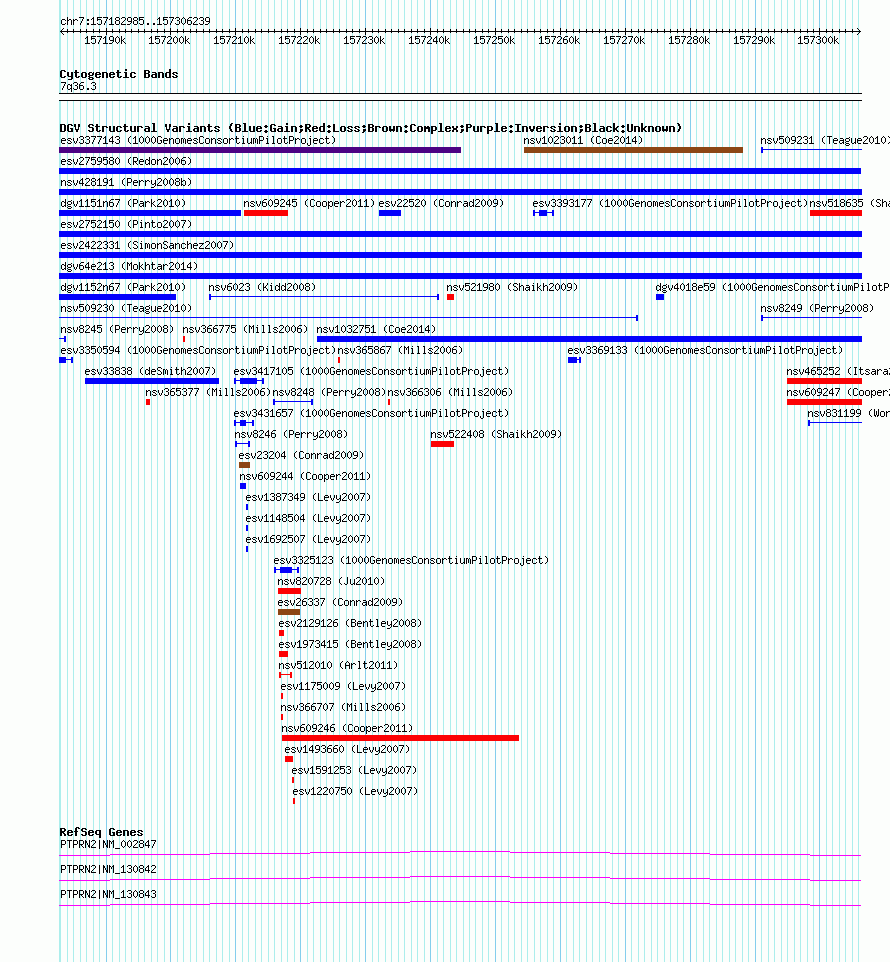
Task: Click the blue esv3369133 marker
Action: click(574, 360)
